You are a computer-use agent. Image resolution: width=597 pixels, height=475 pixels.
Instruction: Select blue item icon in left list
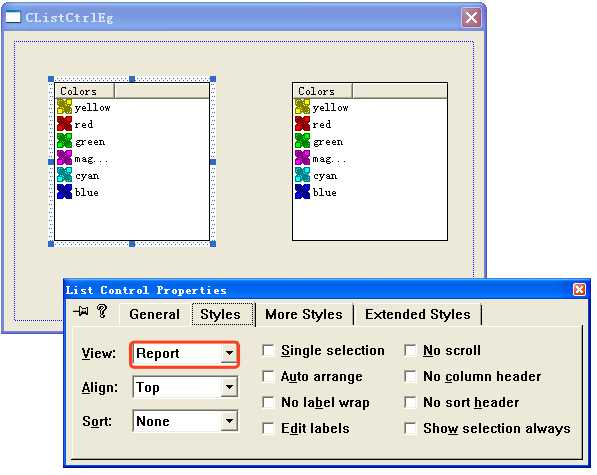[x=64, y=191]
